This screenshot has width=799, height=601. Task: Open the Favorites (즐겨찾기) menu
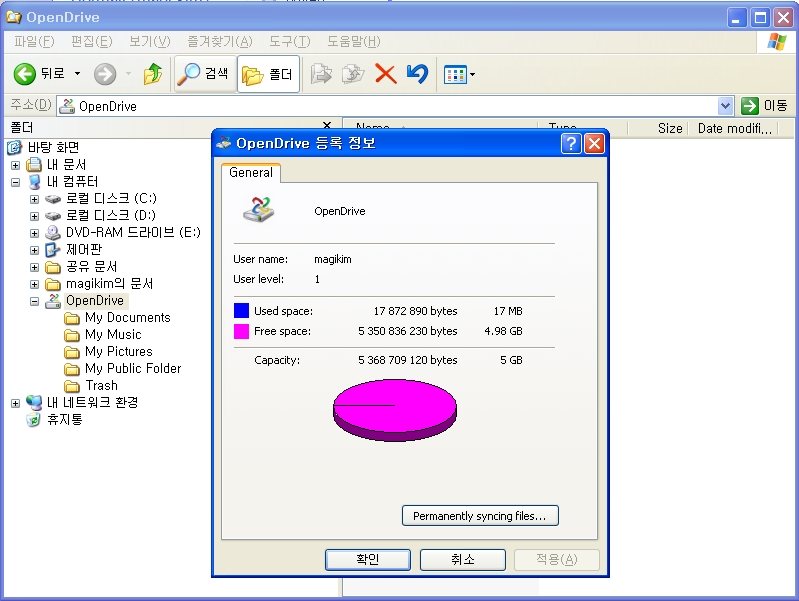[220, 41]
